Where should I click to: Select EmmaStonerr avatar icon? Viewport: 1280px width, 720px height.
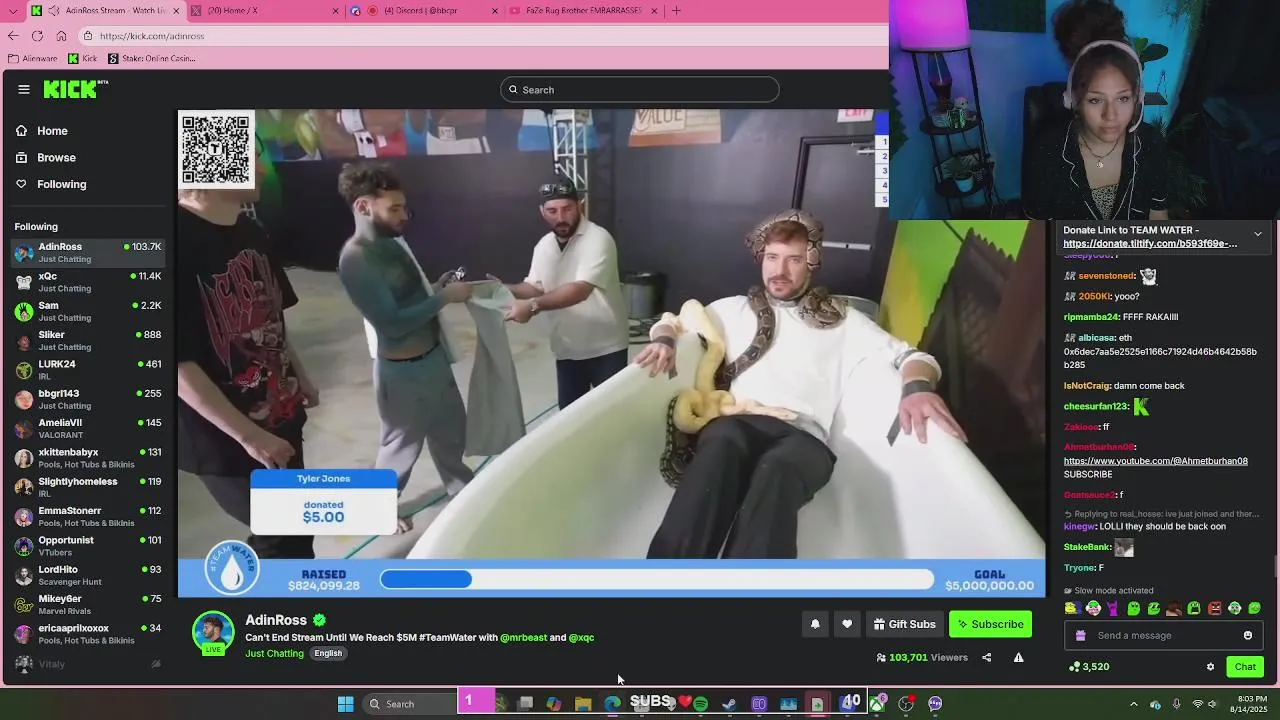24,517
